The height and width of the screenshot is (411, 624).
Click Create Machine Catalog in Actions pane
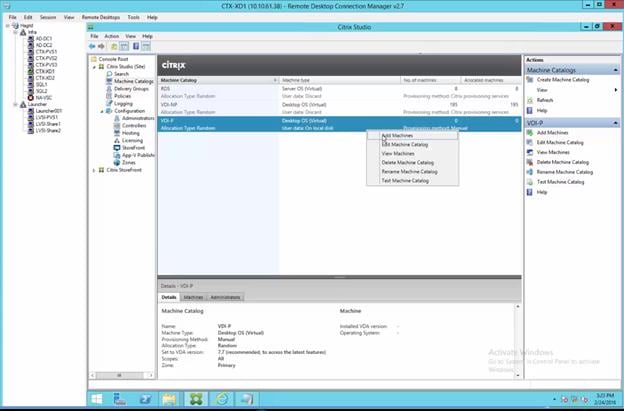coord(563,80)
